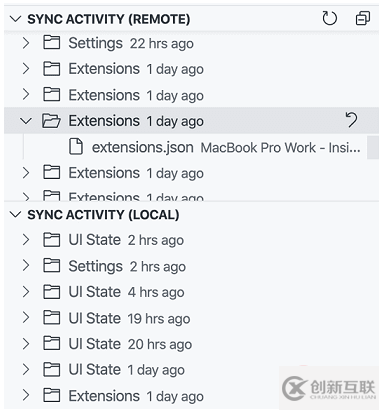Click the extensions.json file icon
Screen dimensions: 379x410
coord(76,147)
